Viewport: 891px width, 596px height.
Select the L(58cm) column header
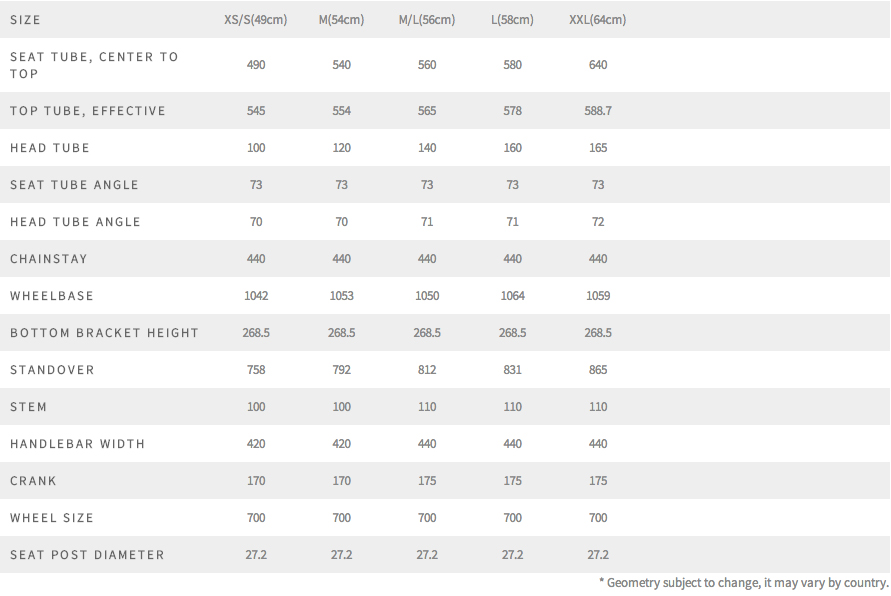click(512, 20)
